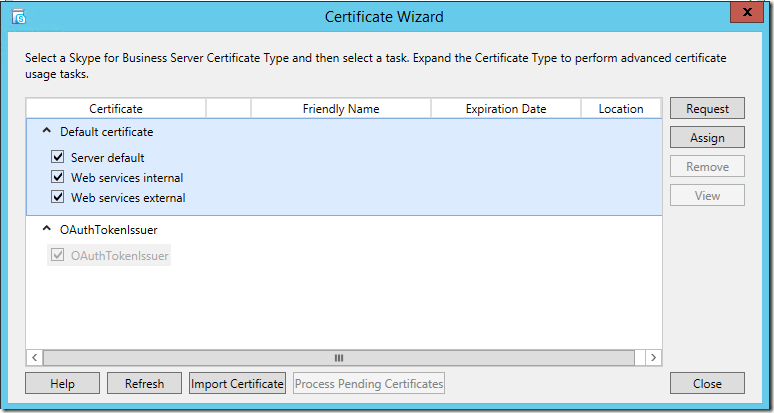
Task: Sort by the Friendly Name column header
Action: [x=341, y=109]
